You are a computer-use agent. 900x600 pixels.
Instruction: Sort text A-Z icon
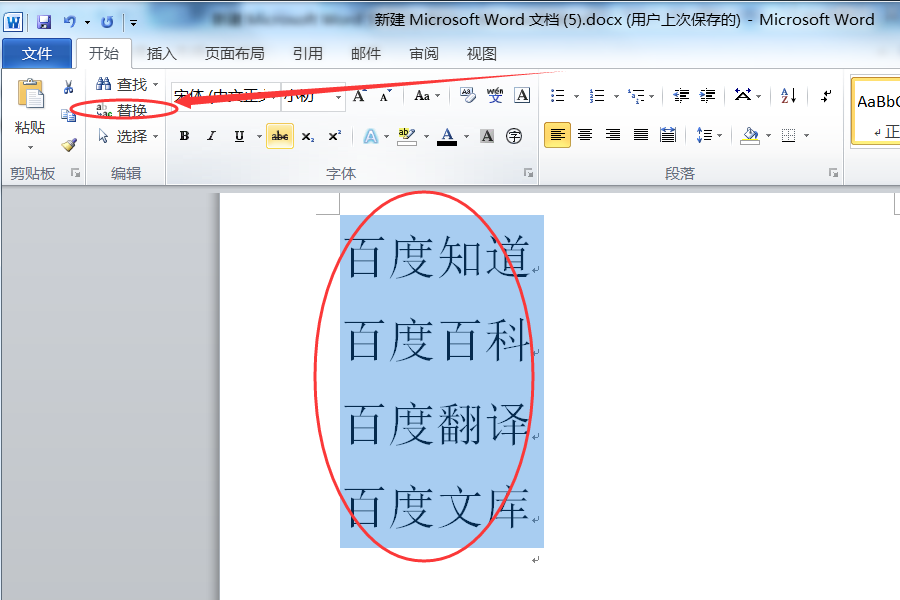[789, 96]
